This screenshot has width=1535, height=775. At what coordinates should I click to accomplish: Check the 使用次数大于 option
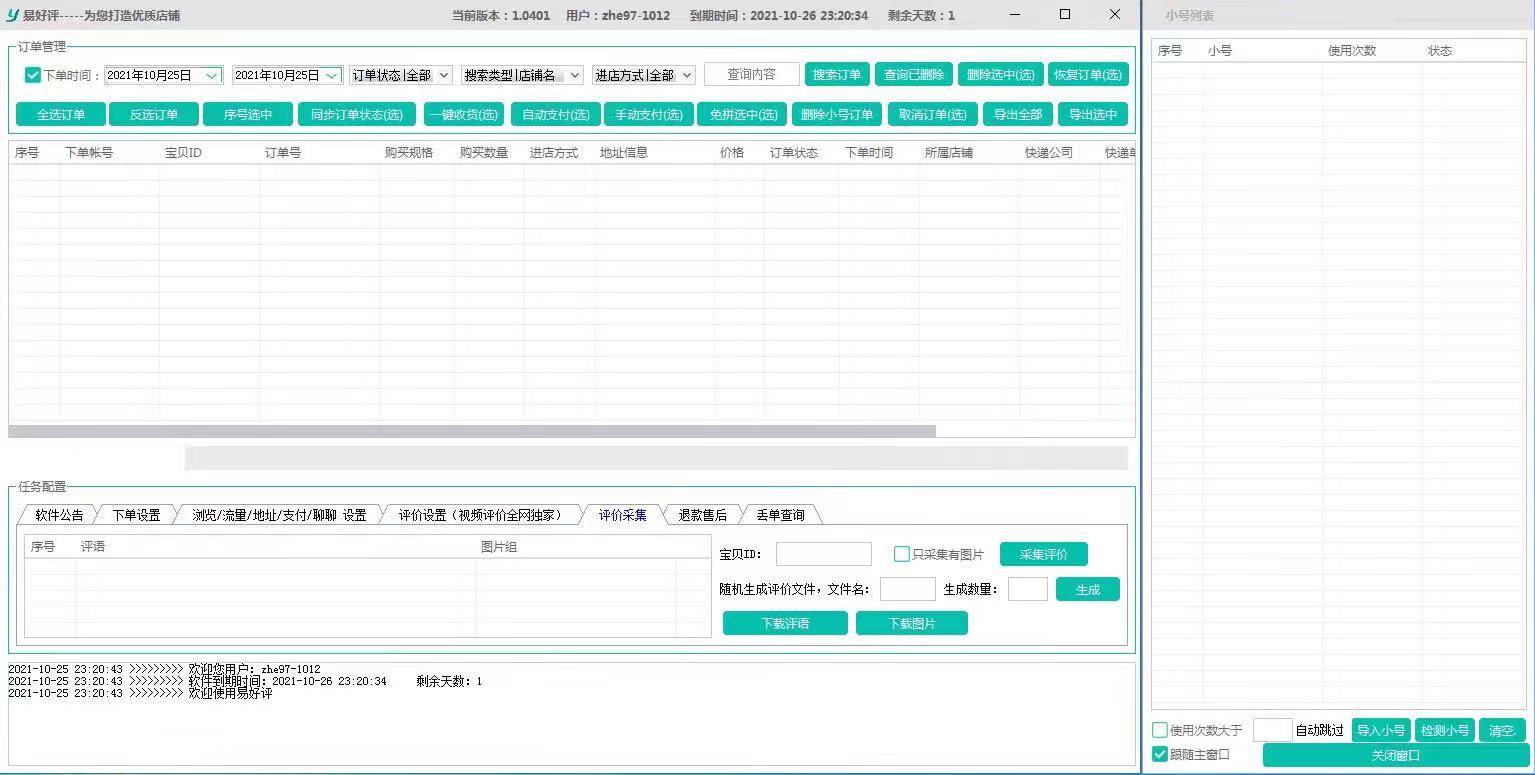1160,730
